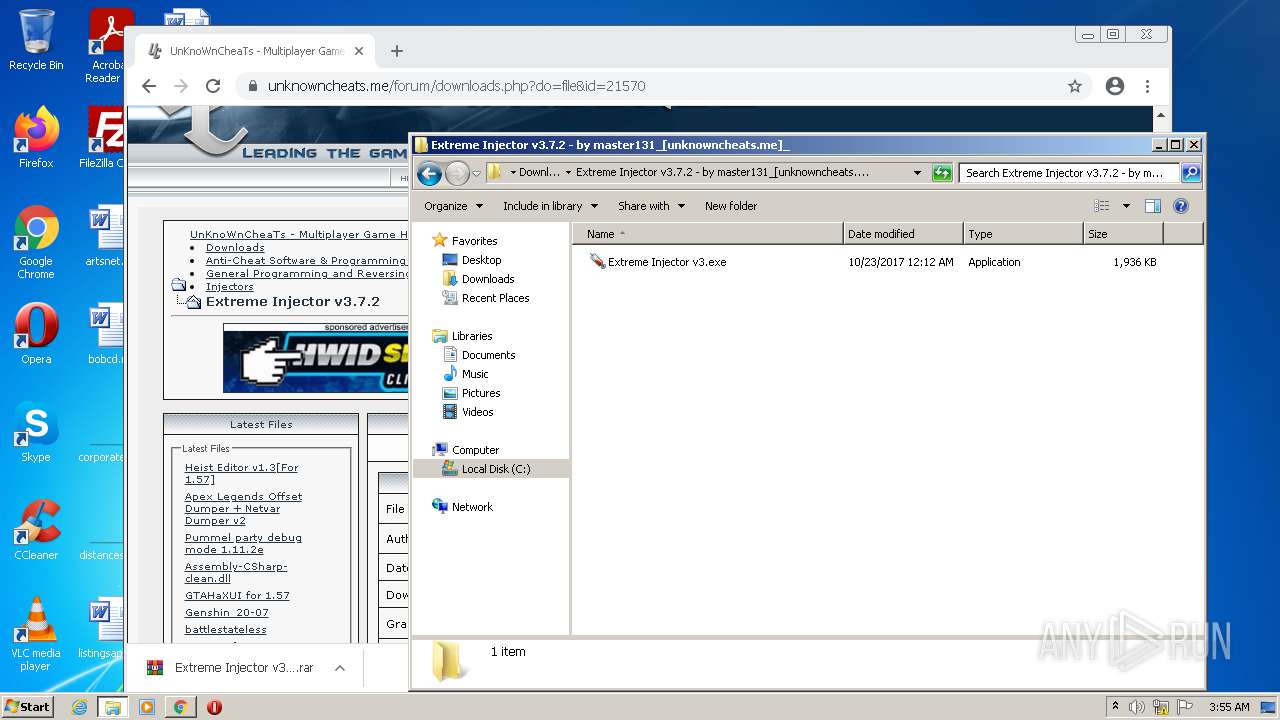
Task: Sort by the Name column header
Action: tap(708, 234)
